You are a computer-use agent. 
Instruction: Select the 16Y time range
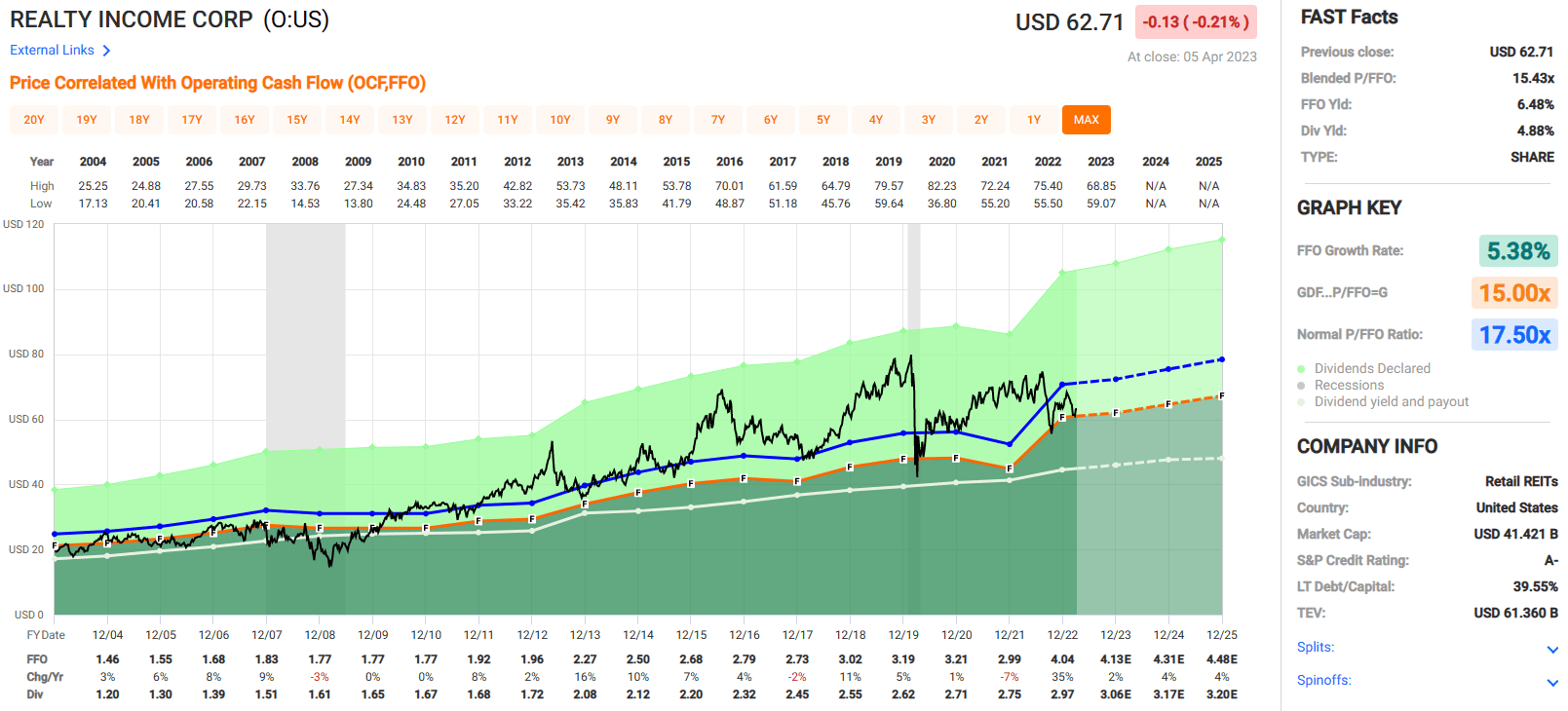point(245,120)
